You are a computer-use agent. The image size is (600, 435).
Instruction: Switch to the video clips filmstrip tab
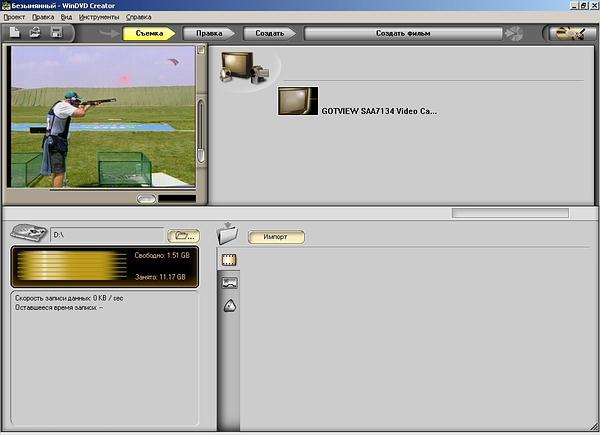229,261
